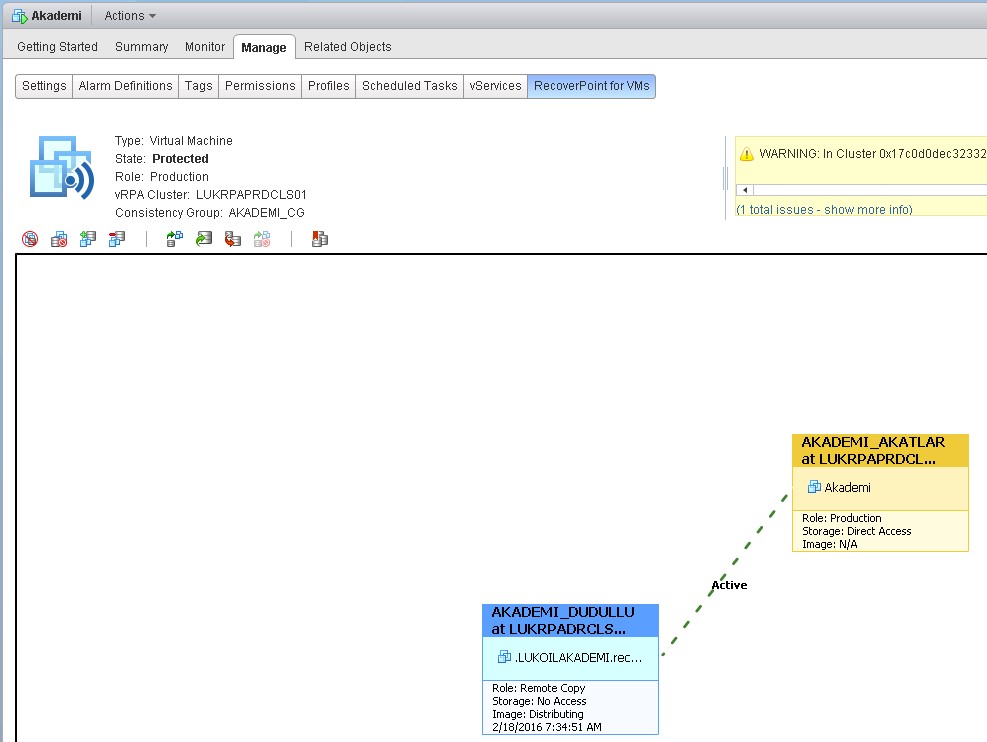Click the Akademi title label
Viewport: 987px width, 742px height.
(57, 16)
